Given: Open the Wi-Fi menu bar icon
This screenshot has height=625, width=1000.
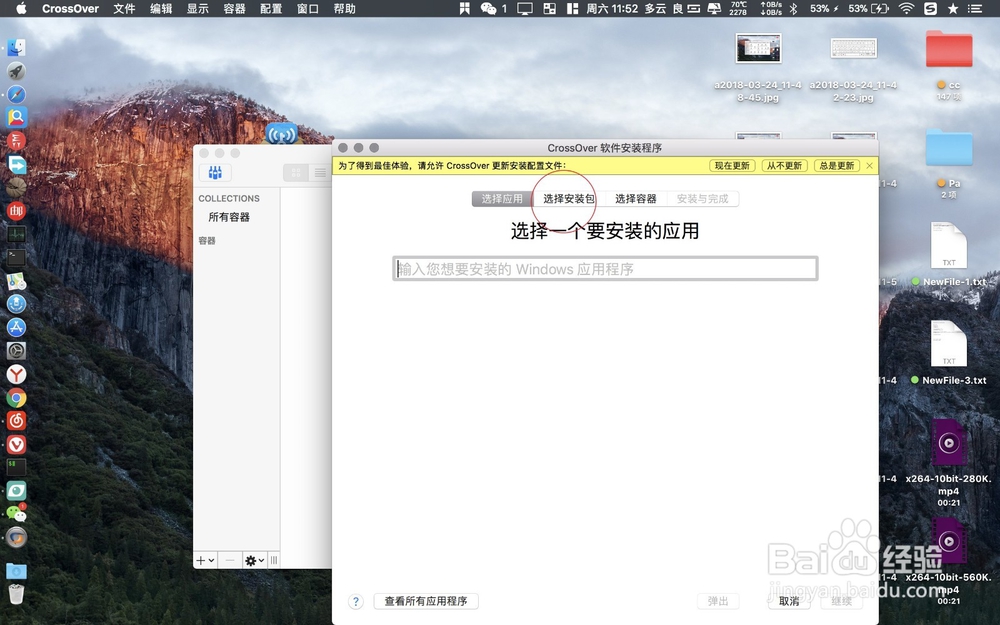Looking at the screenshot, I should (906, 8).
